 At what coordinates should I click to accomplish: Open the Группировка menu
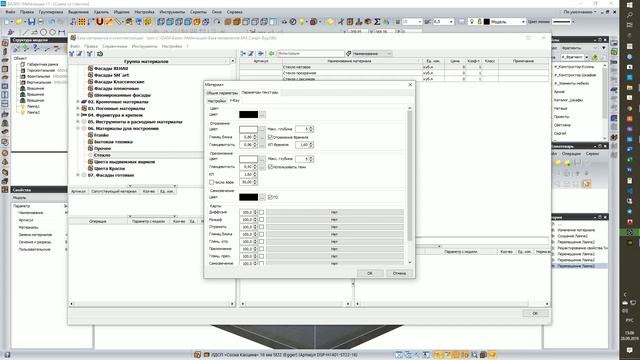(51, 12)
